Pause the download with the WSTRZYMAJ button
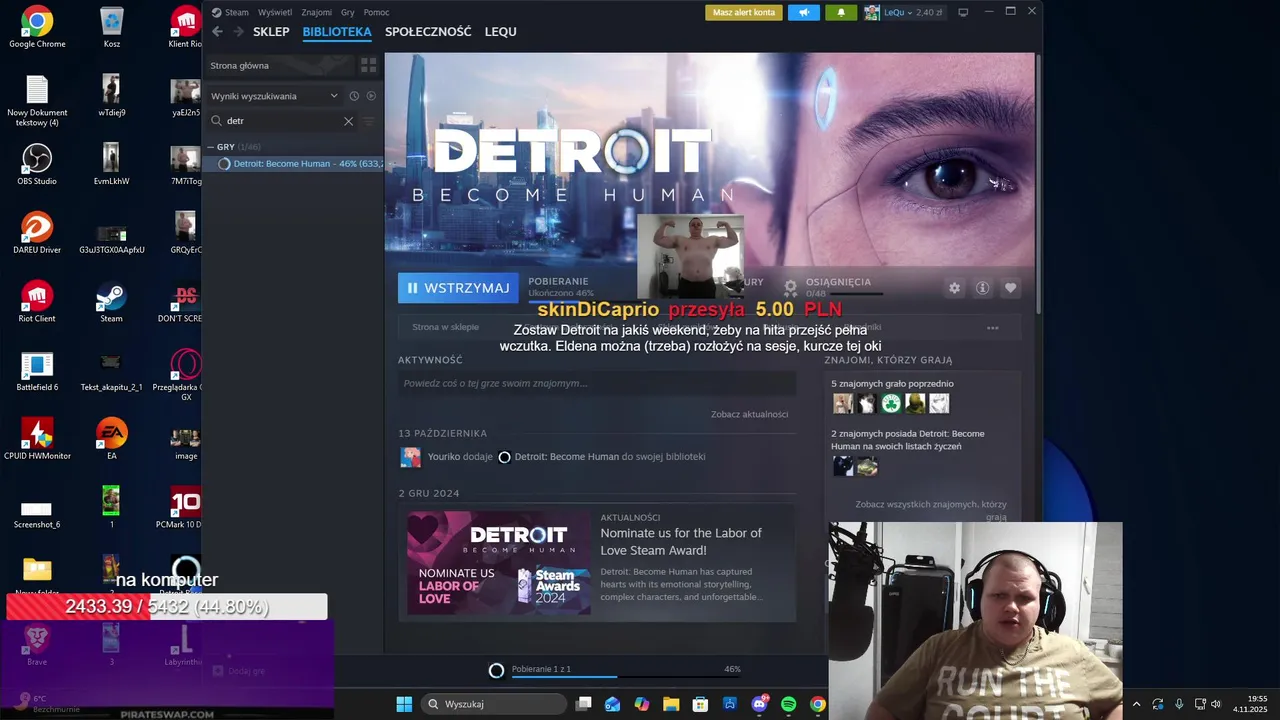This screenshot has height=720, width=1280. pos(458,288)
